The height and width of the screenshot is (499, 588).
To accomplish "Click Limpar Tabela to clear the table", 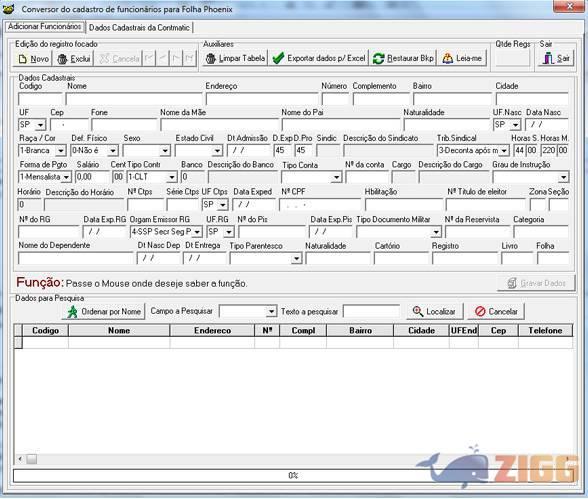I will pyautogui.click(x=236, y=58).
